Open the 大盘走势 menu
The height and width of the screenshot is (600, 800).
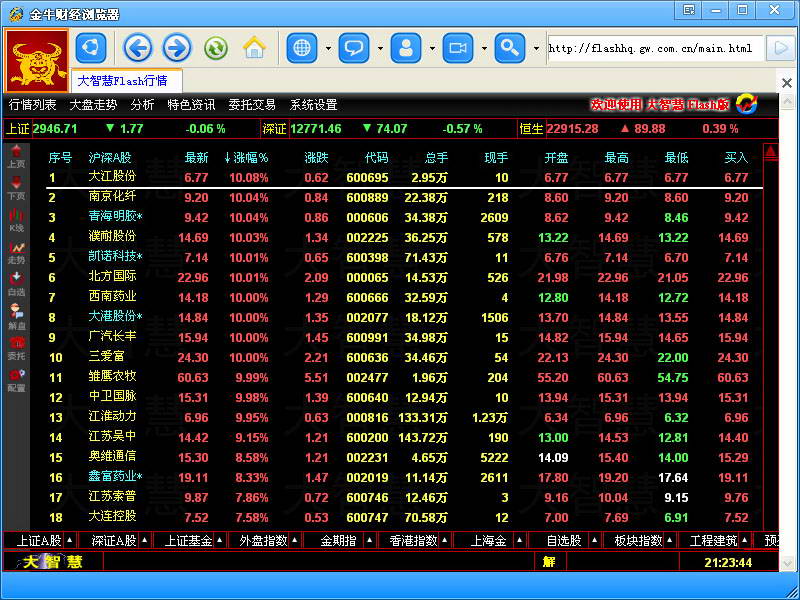[93, 105]
